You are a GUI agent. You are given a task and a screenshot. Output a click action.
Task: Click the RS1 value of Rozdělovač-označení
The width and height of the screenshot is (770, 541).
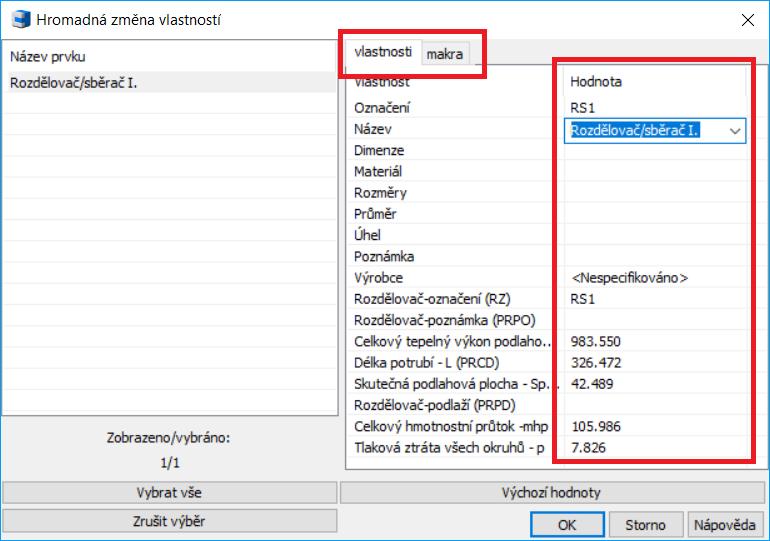click(x=582, y=299)
